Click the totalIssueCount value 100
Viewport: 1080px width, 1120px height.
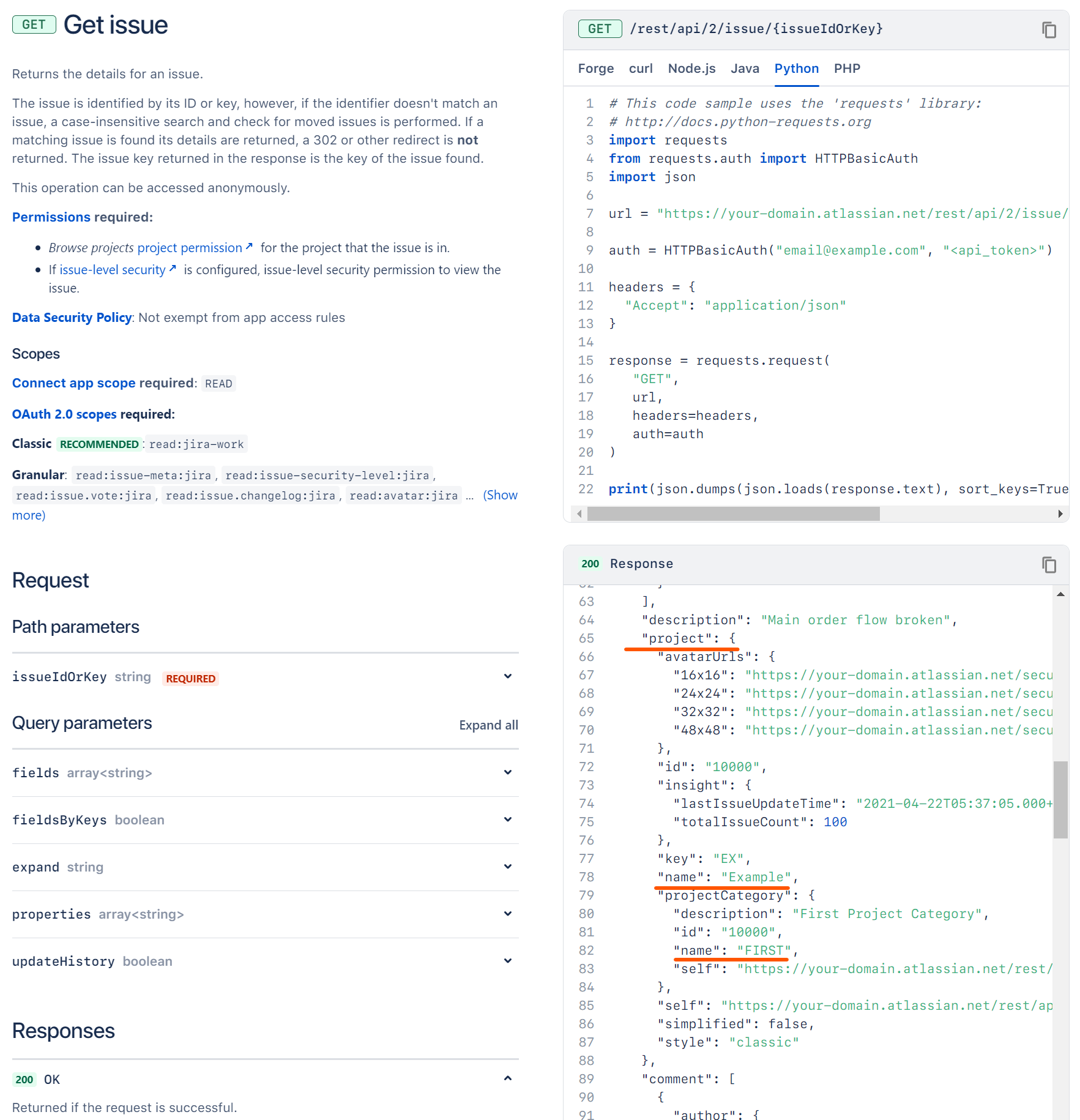point(835,822)
